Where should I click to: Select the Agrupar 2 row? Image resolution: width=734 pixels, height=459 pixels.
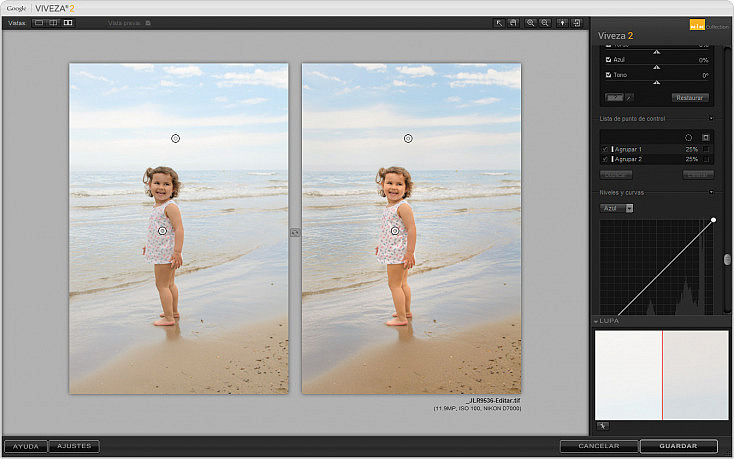pyautogui.click(x=657, y=159)
